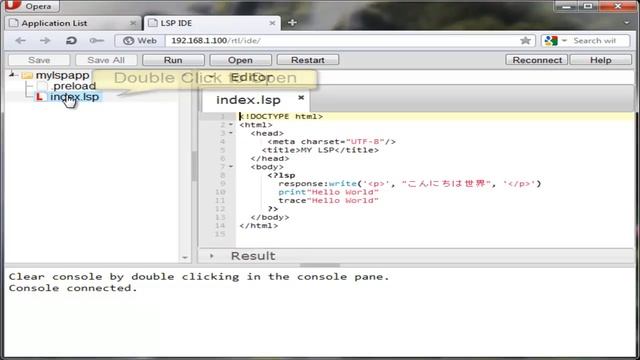
Task: Close the Application List browser tab
Action: [133, 23]
